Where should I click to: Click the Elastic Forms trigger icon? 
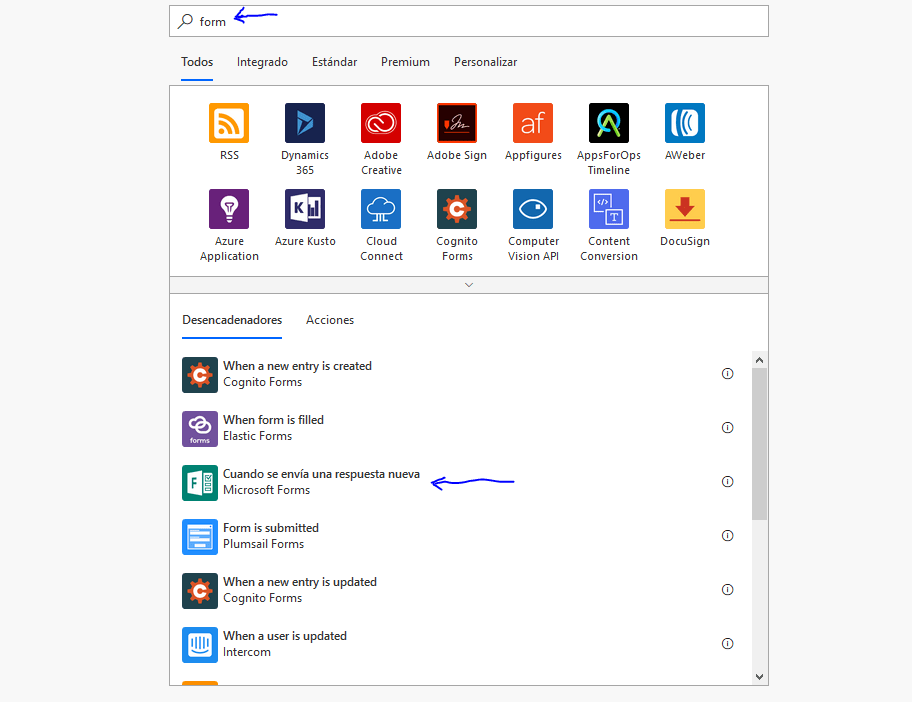tap(200, 429)
